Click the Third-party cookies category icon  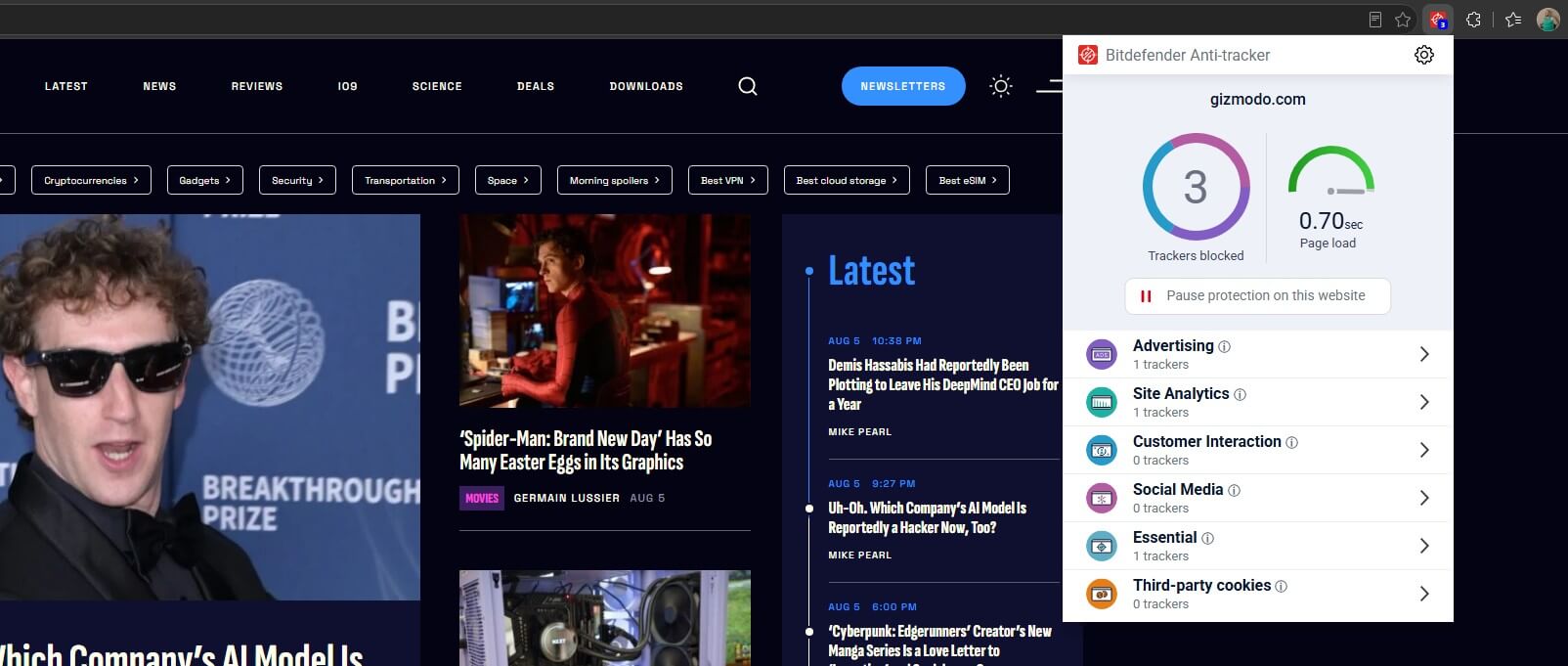click(x=1102, y=594)
